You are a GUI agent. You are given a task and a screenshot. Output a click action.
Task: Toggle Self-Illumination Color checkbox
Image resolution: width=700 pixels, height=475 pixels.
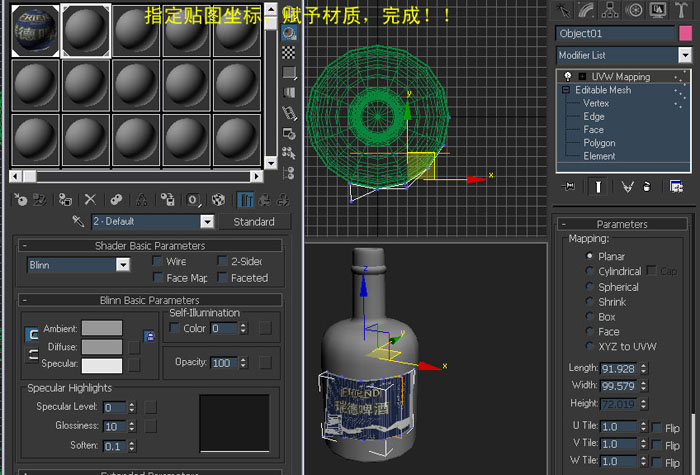point(174,328)
